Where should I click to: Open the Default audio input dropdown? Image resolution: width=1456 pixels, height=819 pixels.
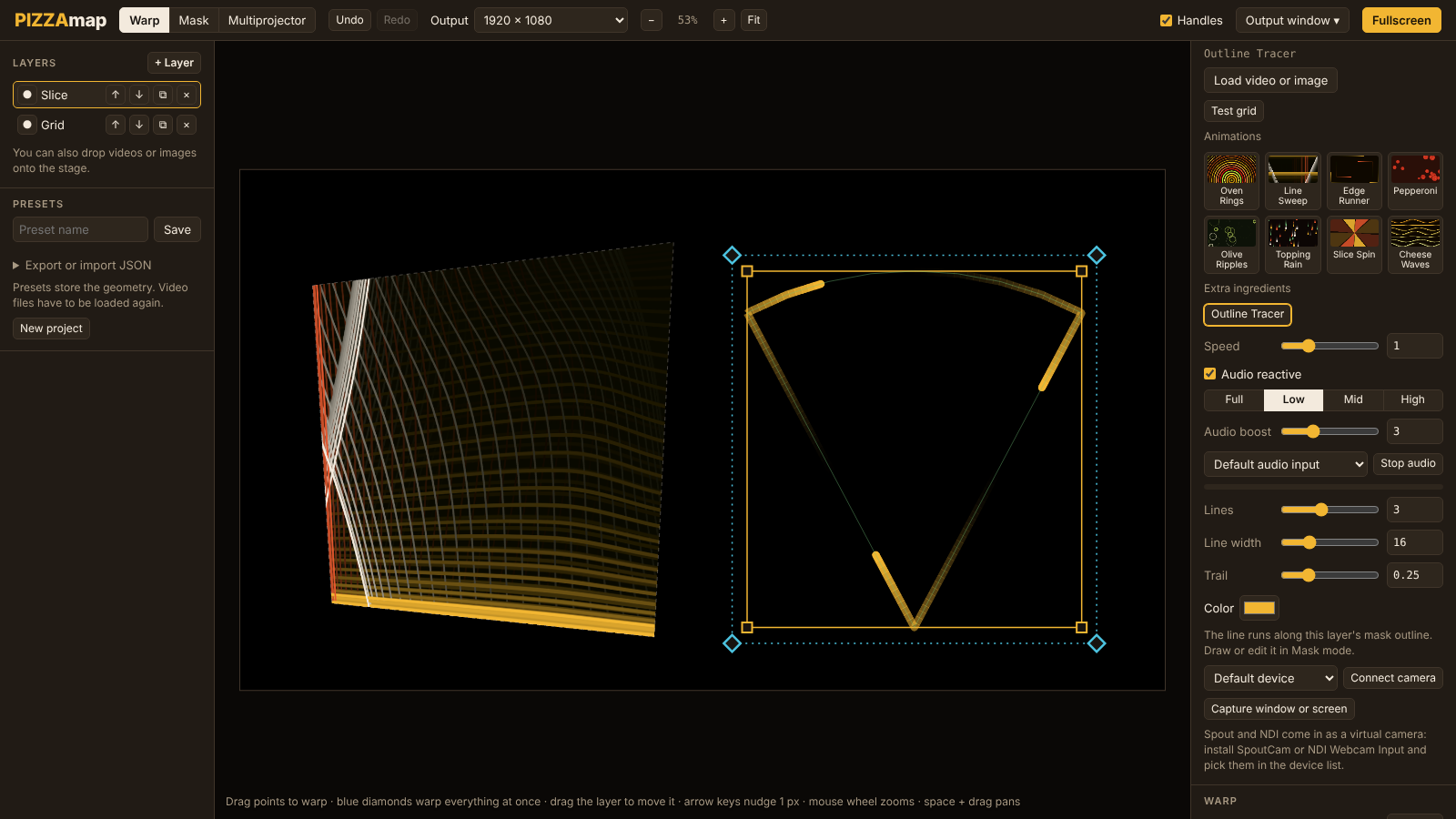(x=1285, y=464)
